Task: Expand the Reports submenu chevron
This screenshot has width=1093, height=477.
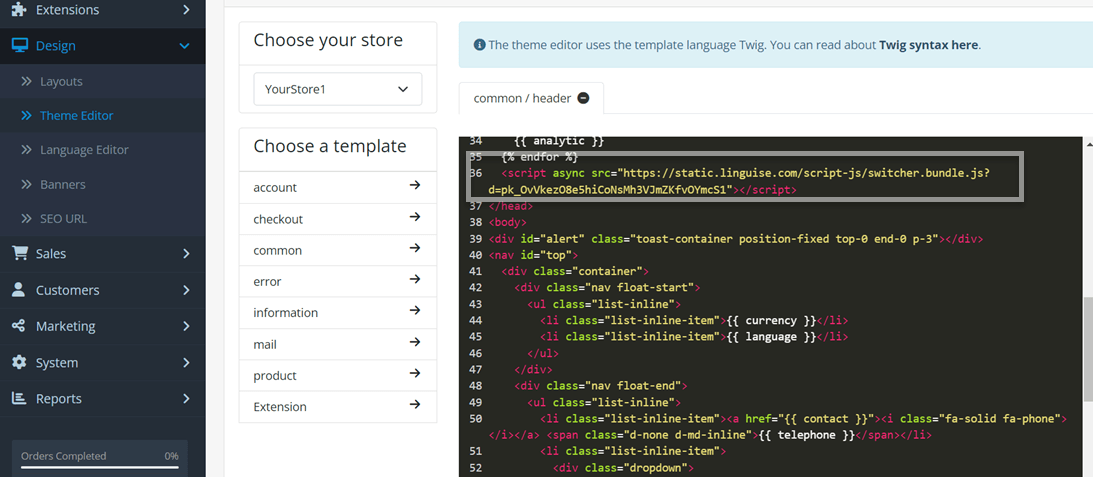Action: pos(186,399)
